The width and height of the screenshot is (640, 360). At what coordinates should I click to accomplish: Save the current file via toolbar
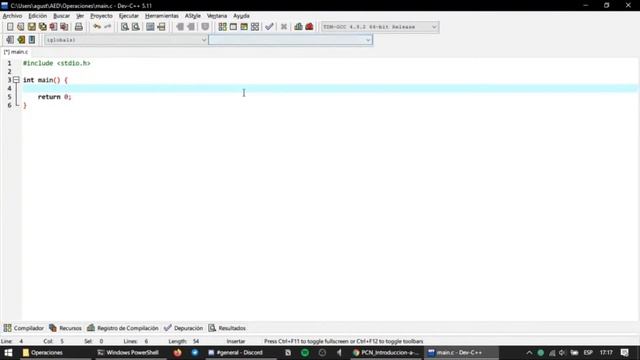click(31, 27)
